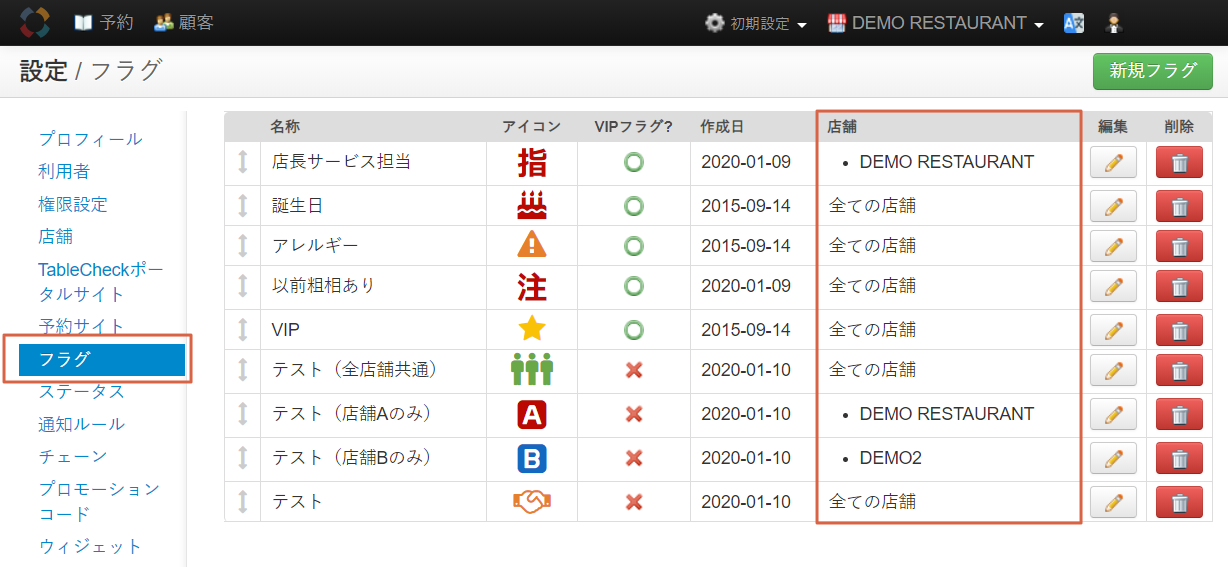Open プロモーションコード sidebar link
The image size is (1228, 567).
click(99, 501)
